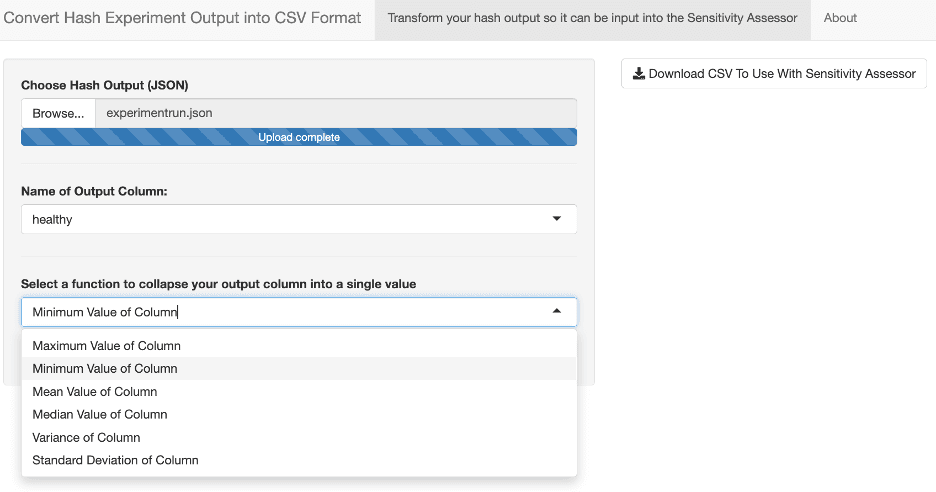936x492 pixels.
Task: Pick Mean Value of Column option
Action: point(95,392)
